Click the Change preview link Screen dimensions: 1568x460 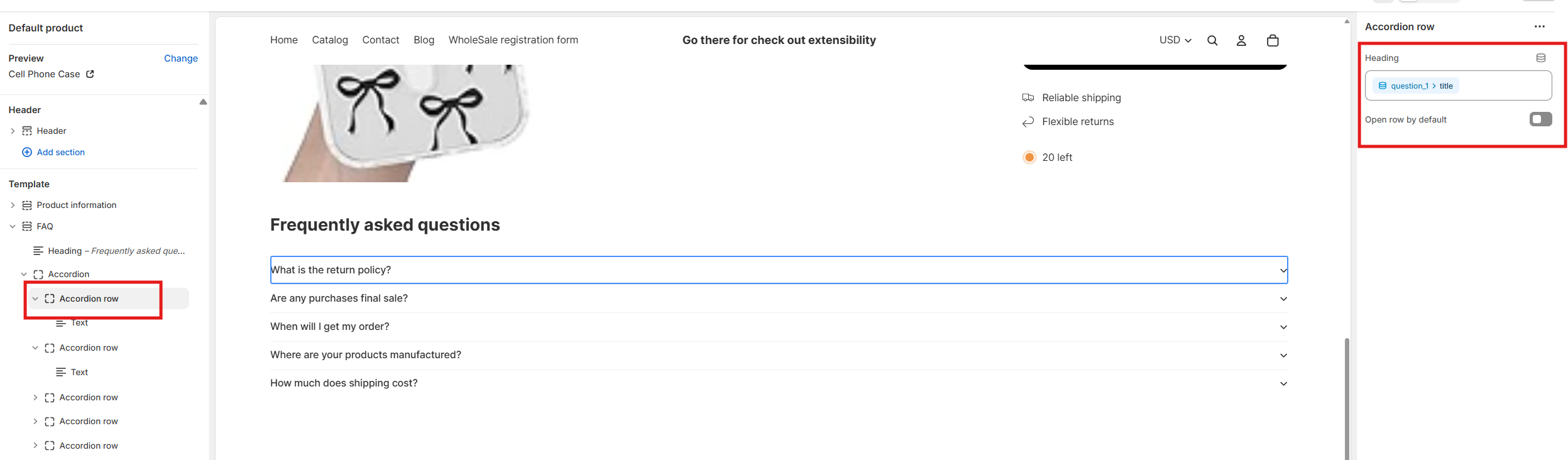[x=180, y=58]
